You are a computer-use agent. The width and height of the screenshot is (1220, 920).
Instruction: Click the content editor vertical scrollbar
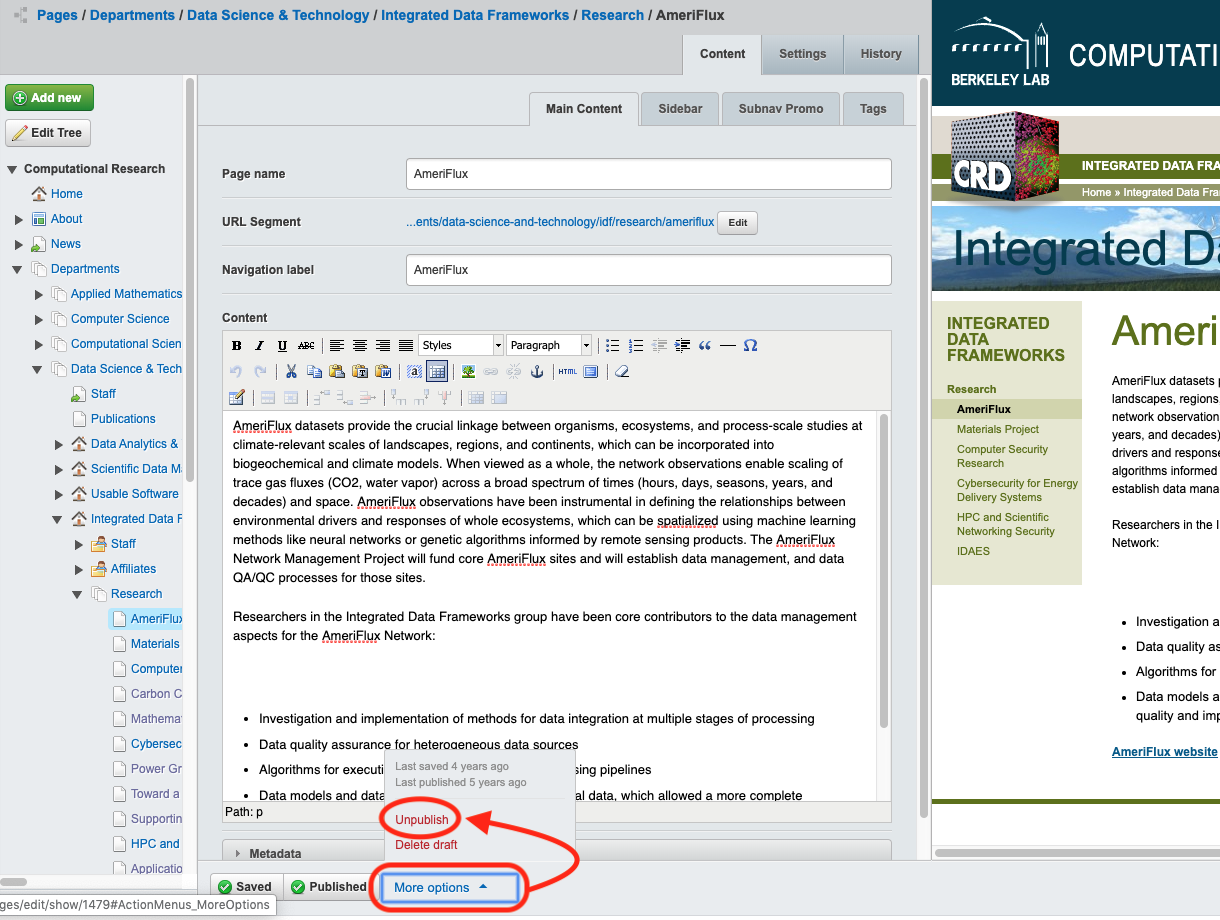tap(884, 570)
